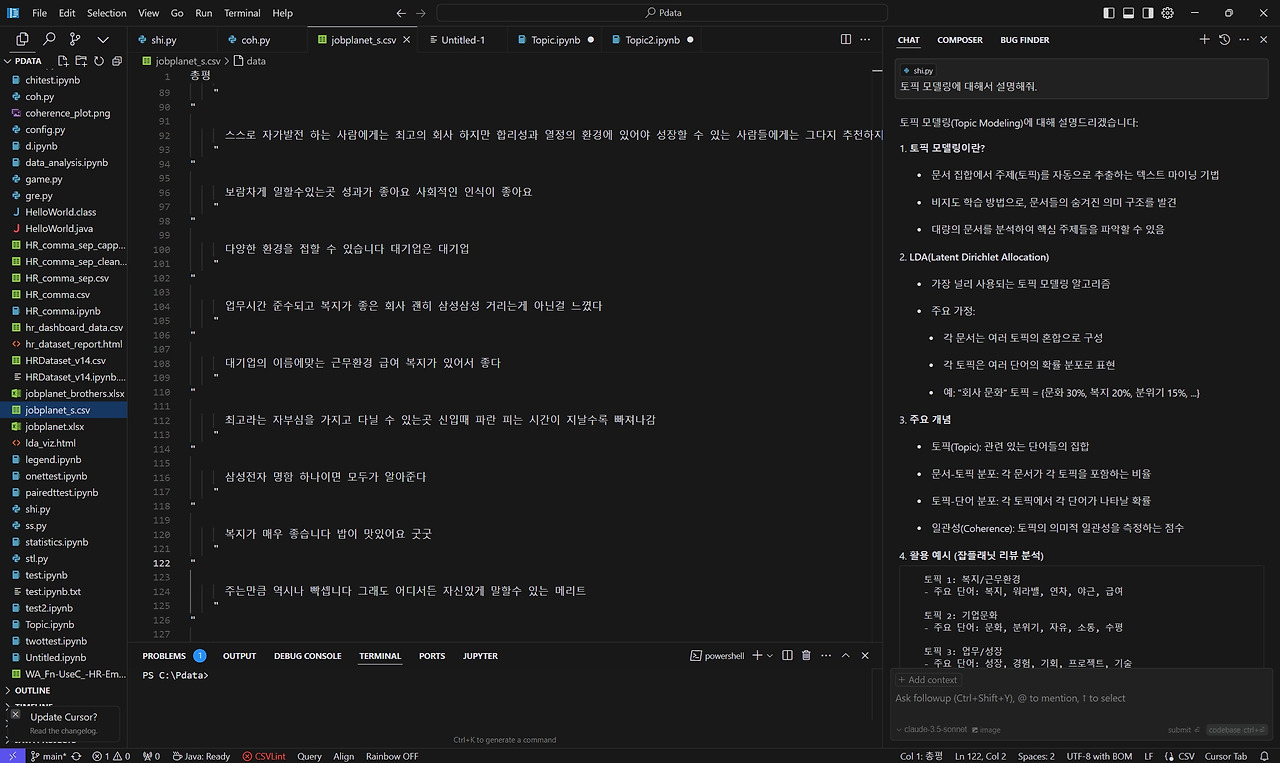
Task: Open editor more actions menu
Action: [867, 40]
